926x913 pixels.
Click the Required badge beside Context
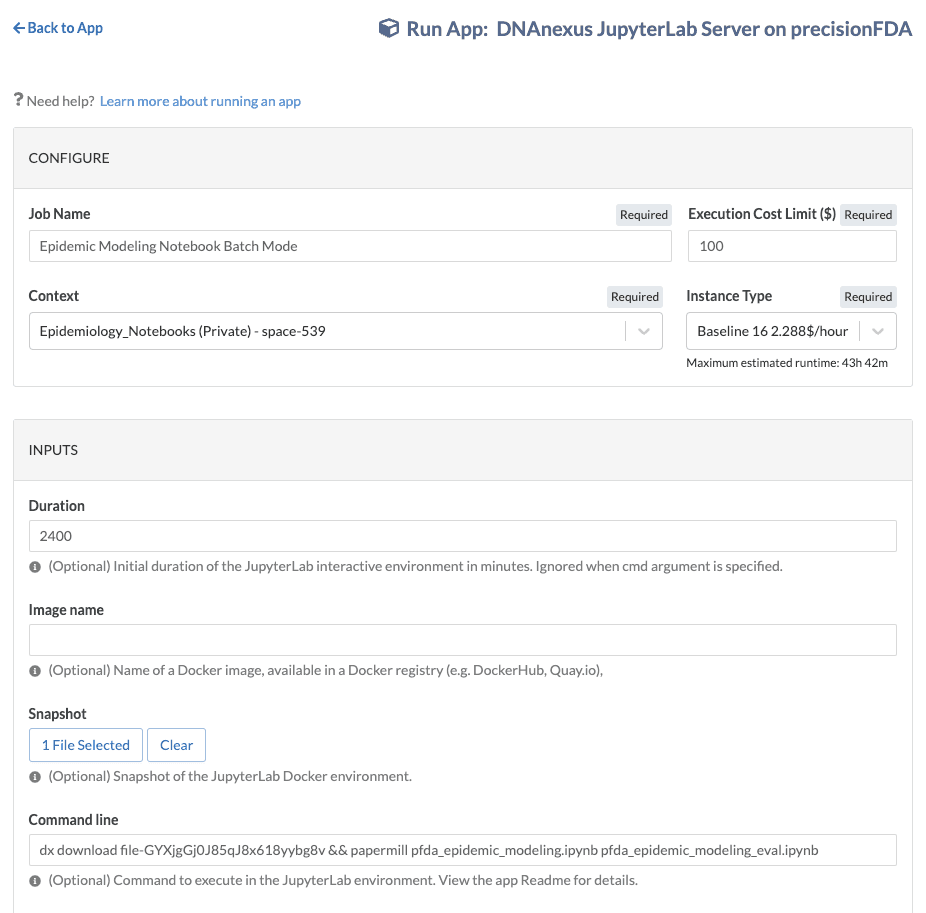pyautogui.click(x=635, y=296)
